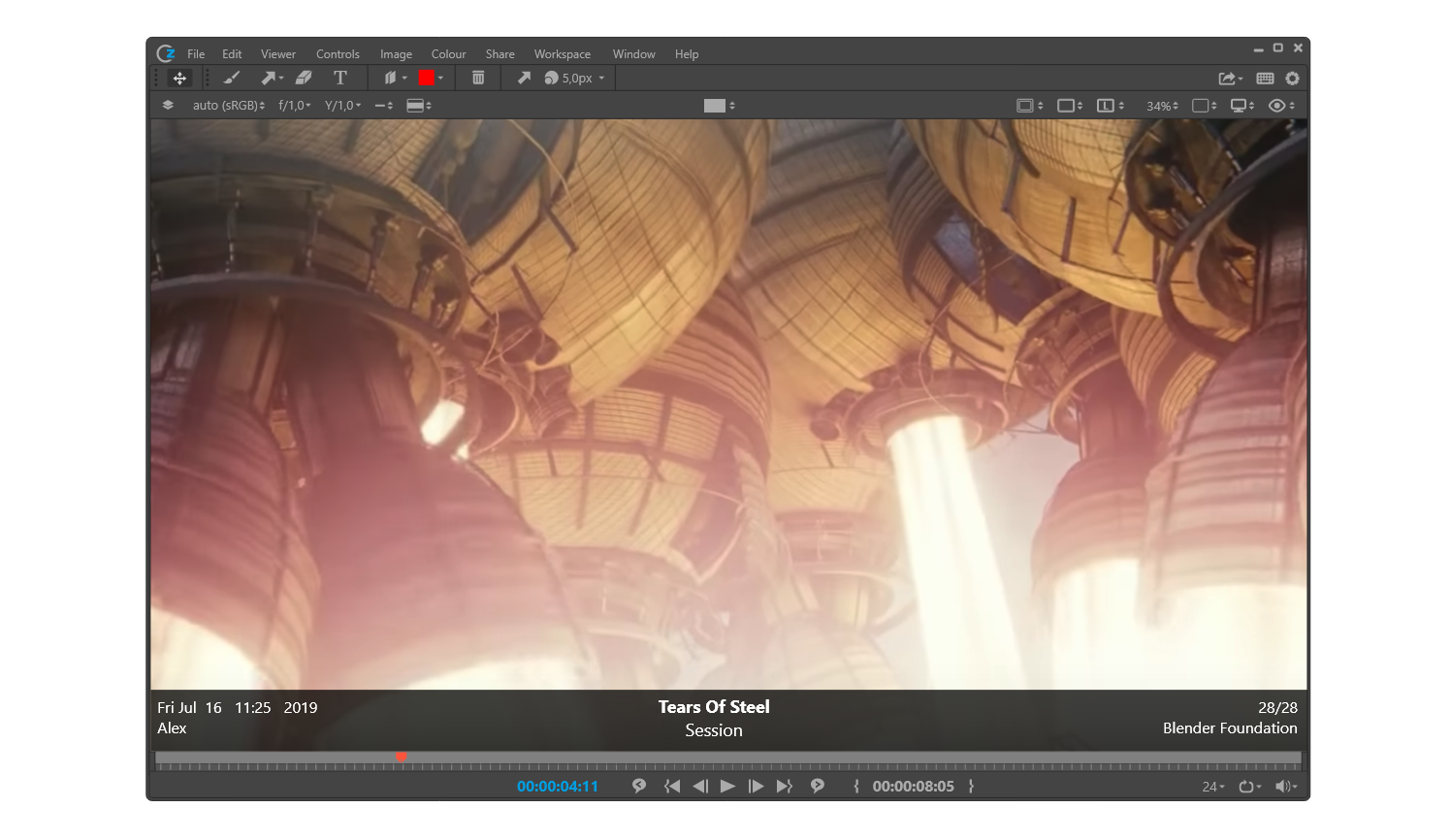Select the paint brush annotation tool

[232, 78]
